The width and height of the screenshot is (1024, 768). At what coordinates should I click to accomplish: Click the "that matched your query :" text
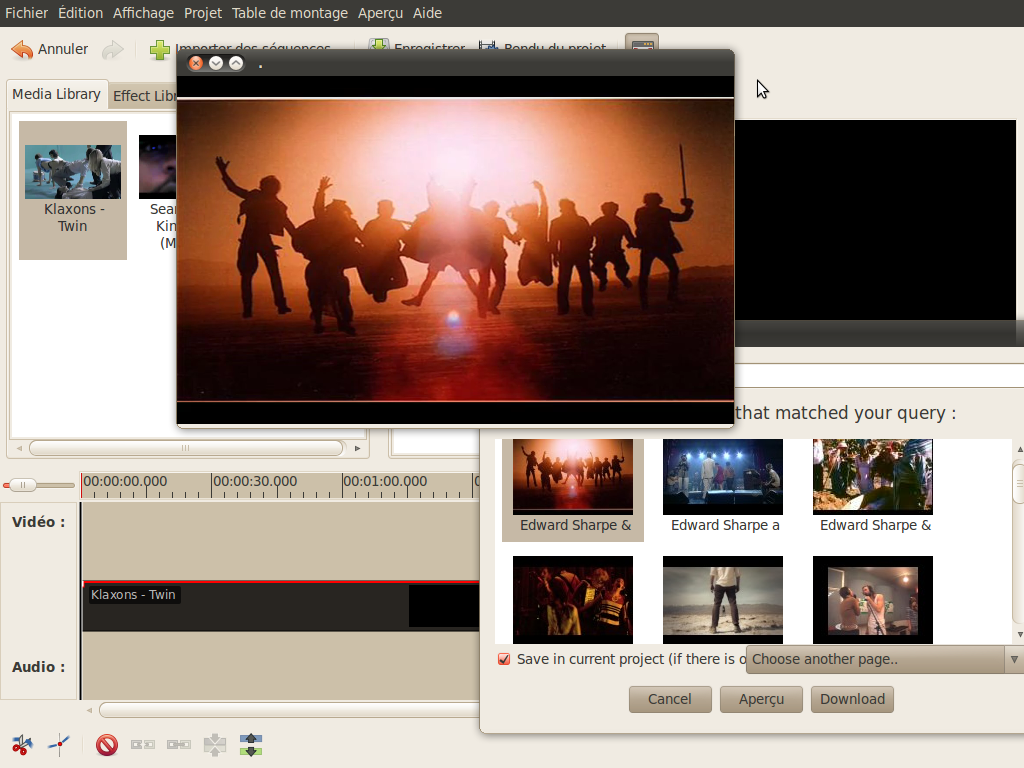pos(846,413)
